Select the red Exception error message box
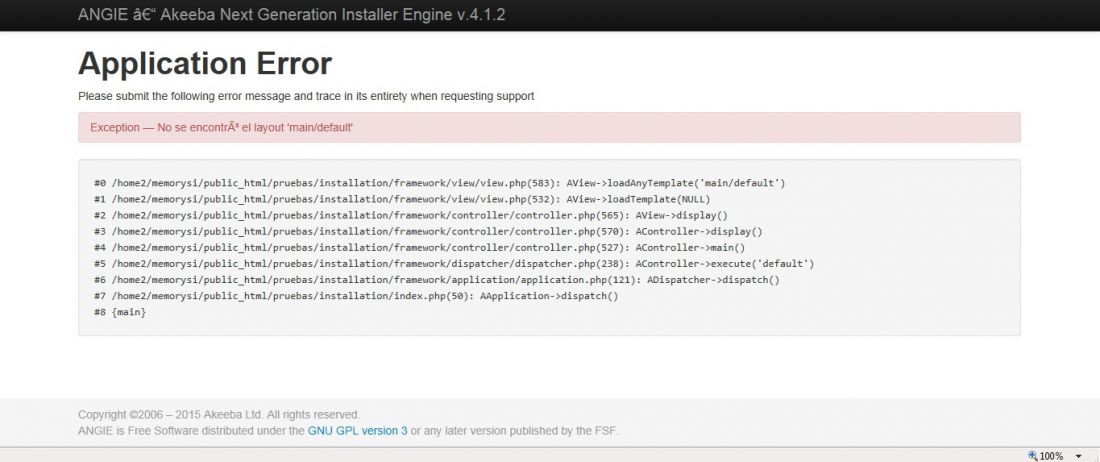1100x462 pixels. coord(549,128)
